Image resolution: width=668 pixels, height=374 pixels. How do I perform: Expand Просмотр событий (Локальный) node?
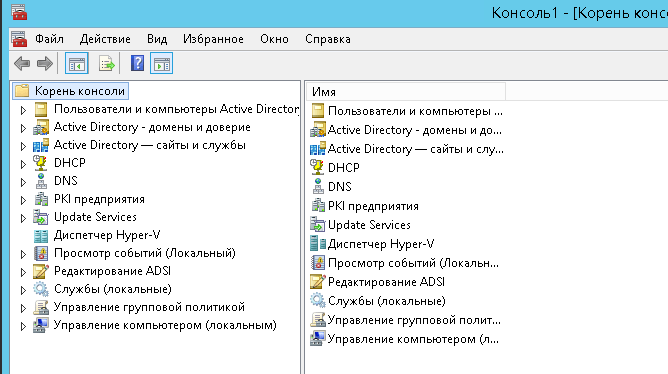(23, 254)
